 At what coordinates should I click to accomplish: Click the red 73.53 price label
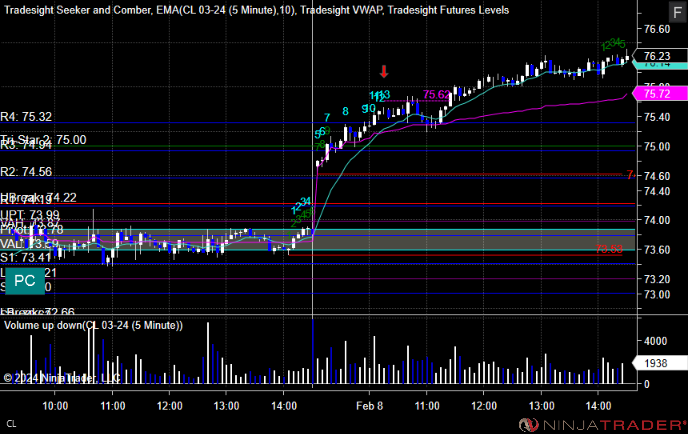609,249
